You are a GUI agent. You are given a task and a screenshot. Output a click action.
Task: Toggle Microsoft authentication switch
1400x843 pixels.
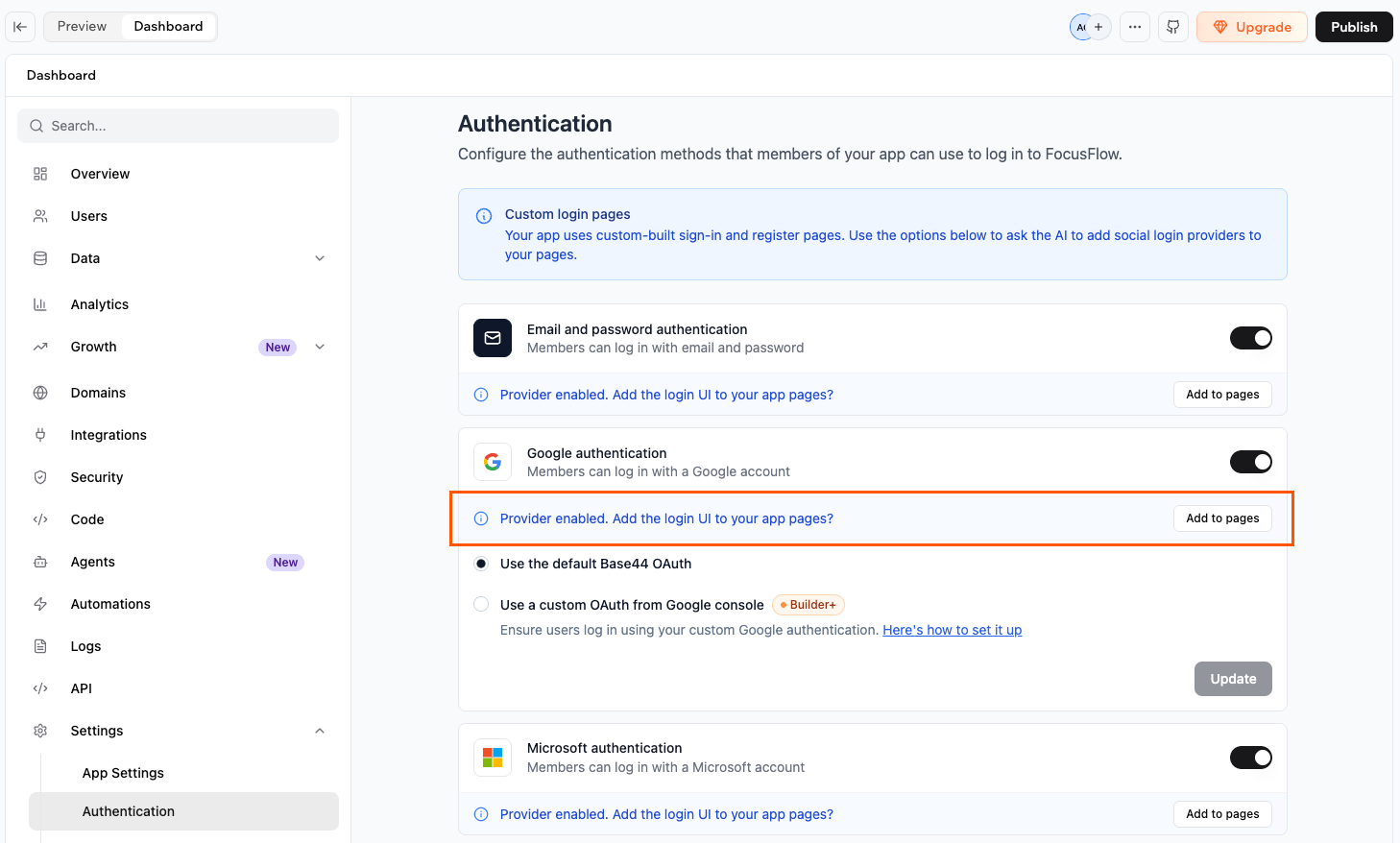(1251, 758)
